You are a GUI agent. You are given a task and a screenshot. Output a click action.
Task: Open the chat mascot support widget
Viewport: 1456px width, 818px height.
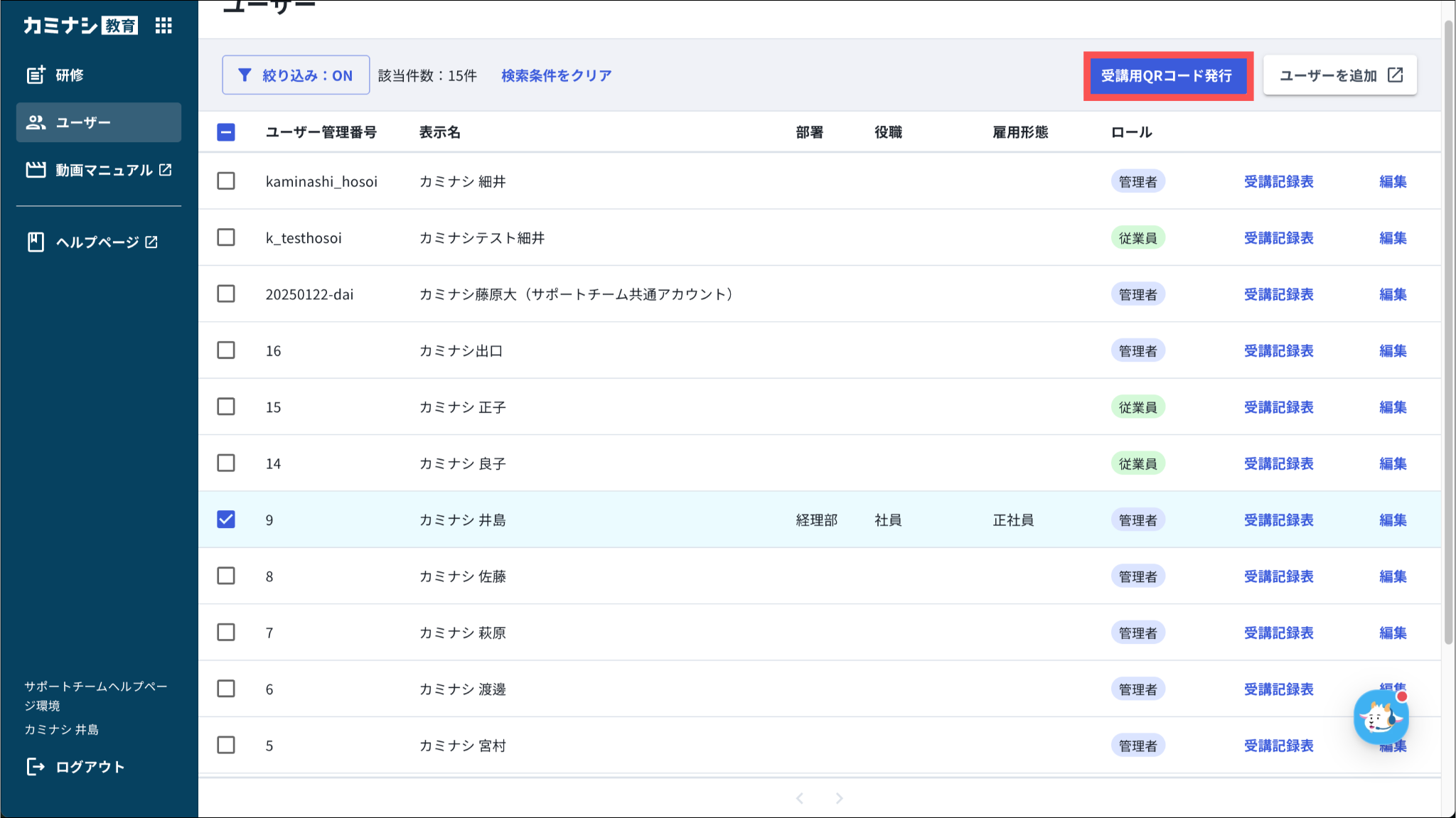[1380, 718]
